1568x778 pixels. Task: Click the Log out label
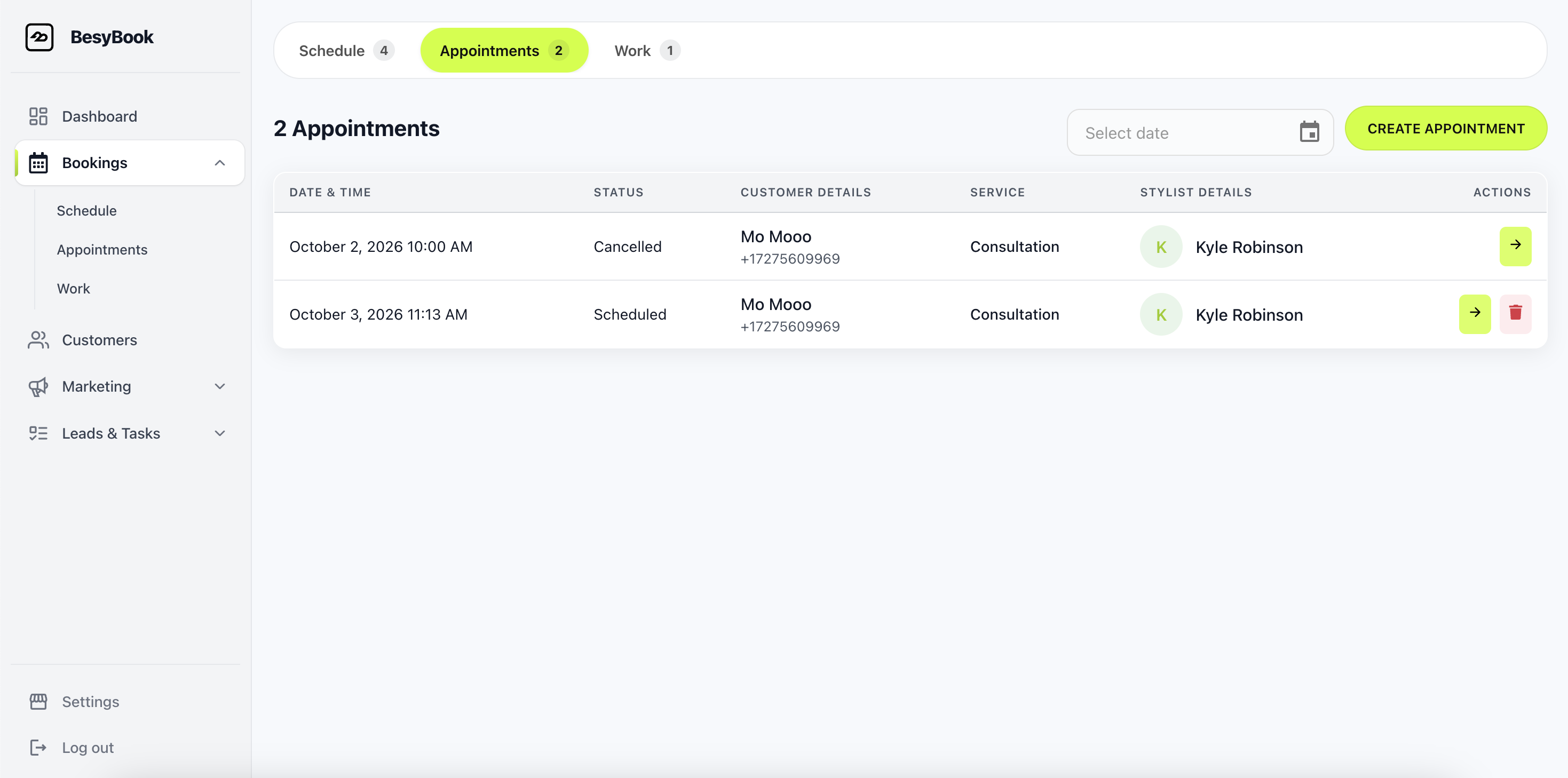coord(88,748)
